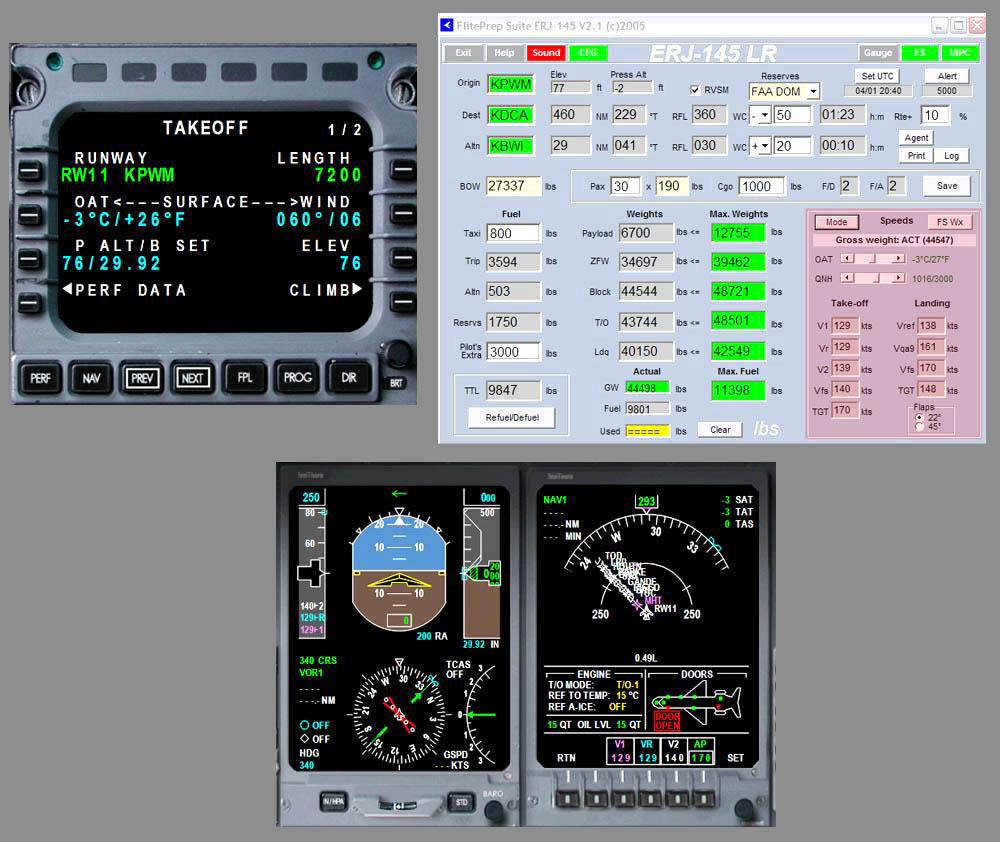
Task: Select the PROG key on the FMS
Action: (x=297, y=378)
